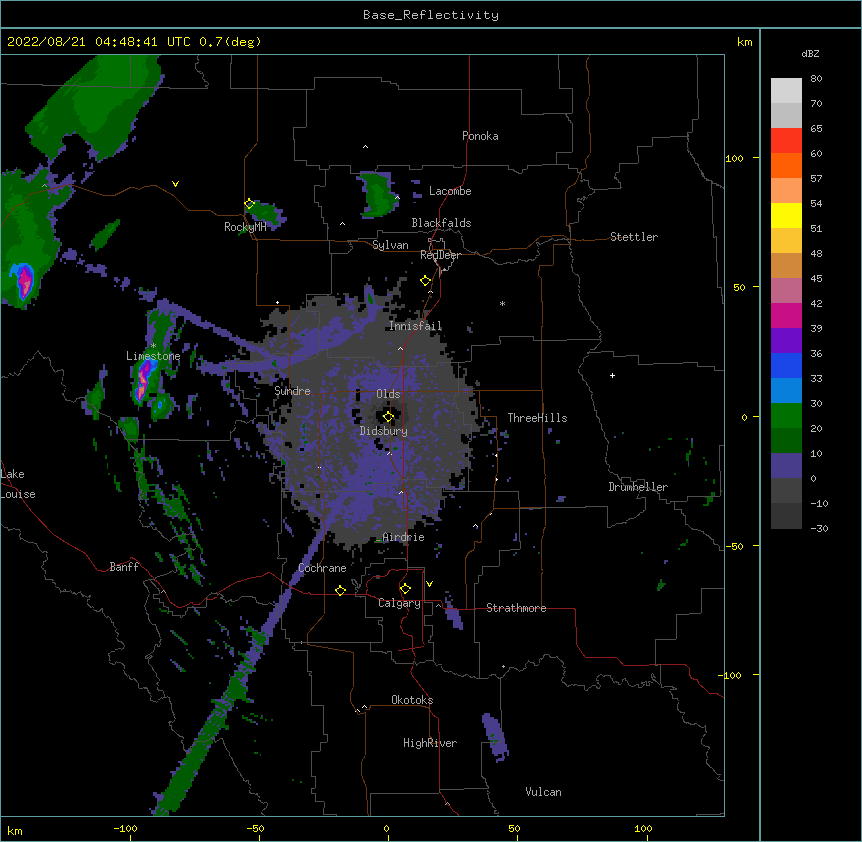
Task: Click the Ponoka city label
Action: [x=480, y=136]
